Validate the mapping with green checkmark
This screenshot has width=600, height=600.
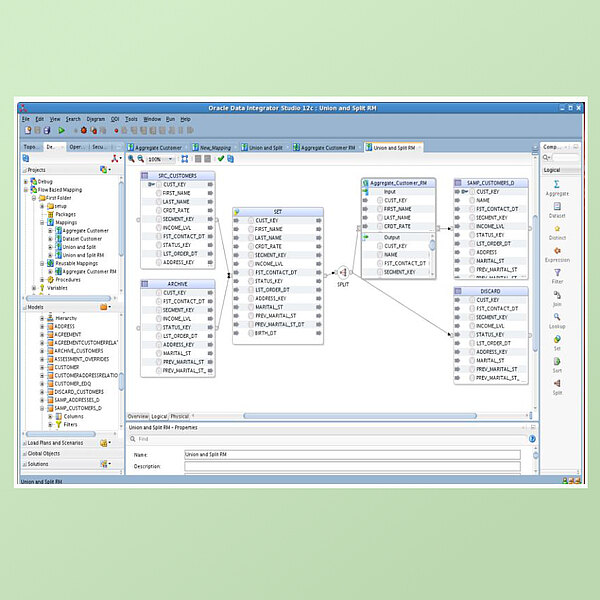(221, 158)
